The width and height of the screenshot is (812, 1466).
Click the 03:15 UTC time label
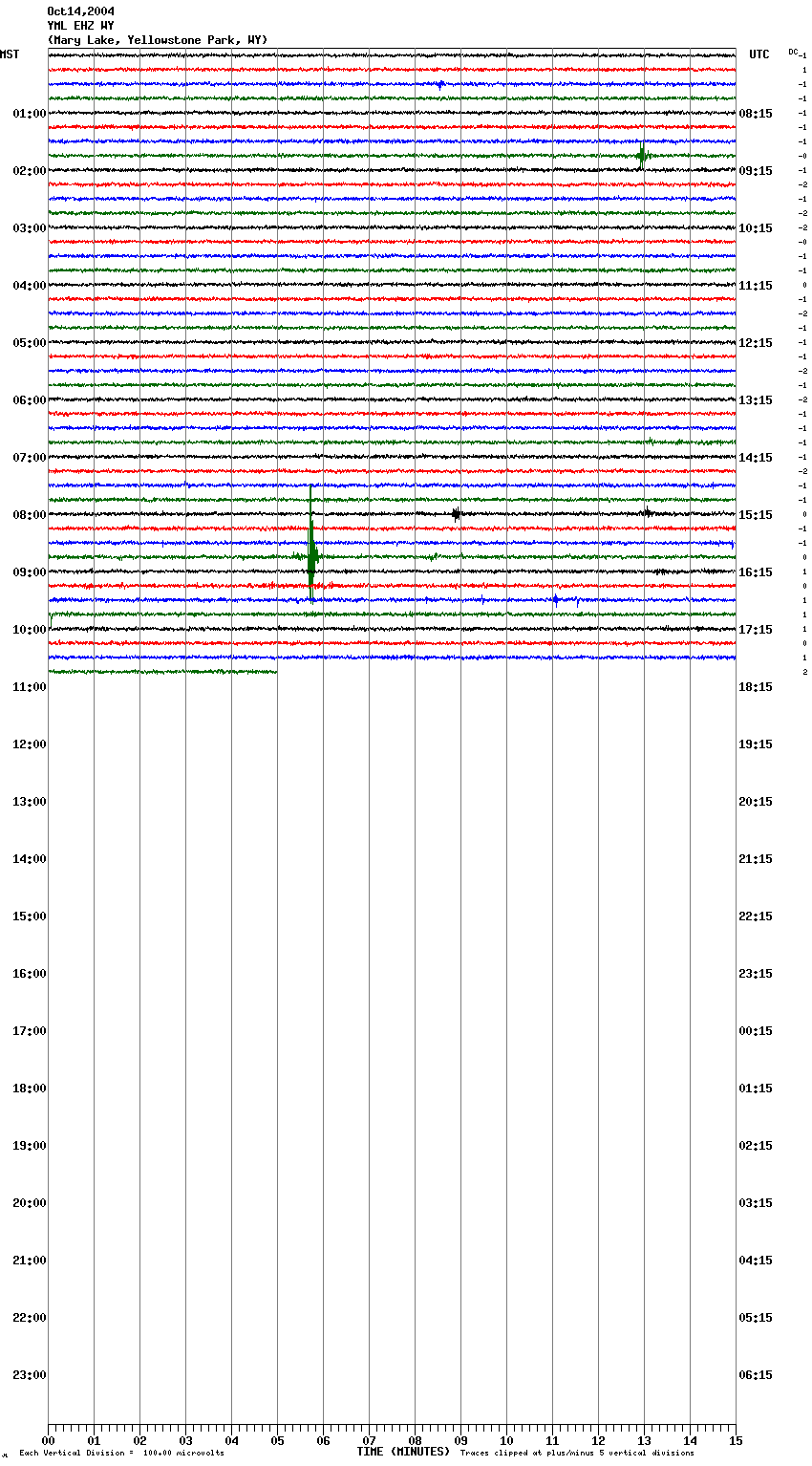point(756,1203)
